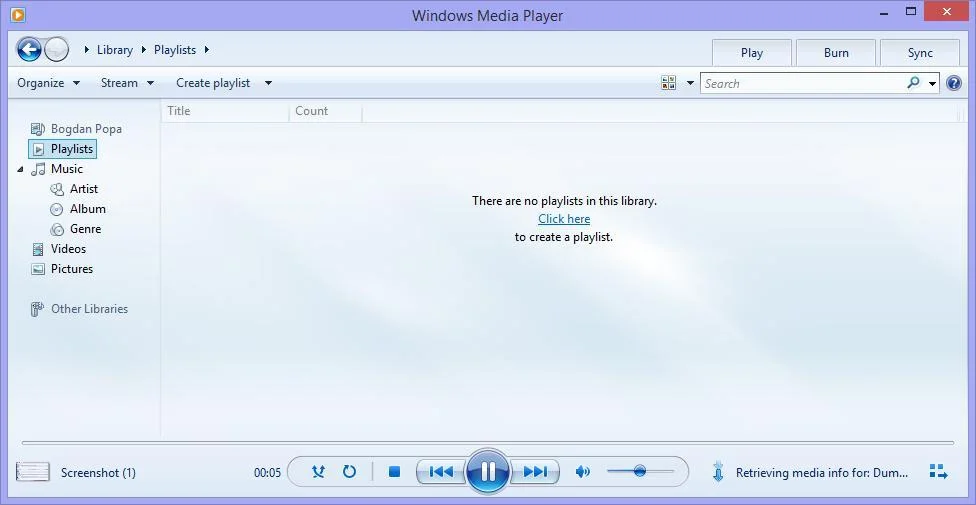Mute the volume via the speaker icon
This screenshot has height=505, width=976.
pyautogui.click(x=583, y=472)
